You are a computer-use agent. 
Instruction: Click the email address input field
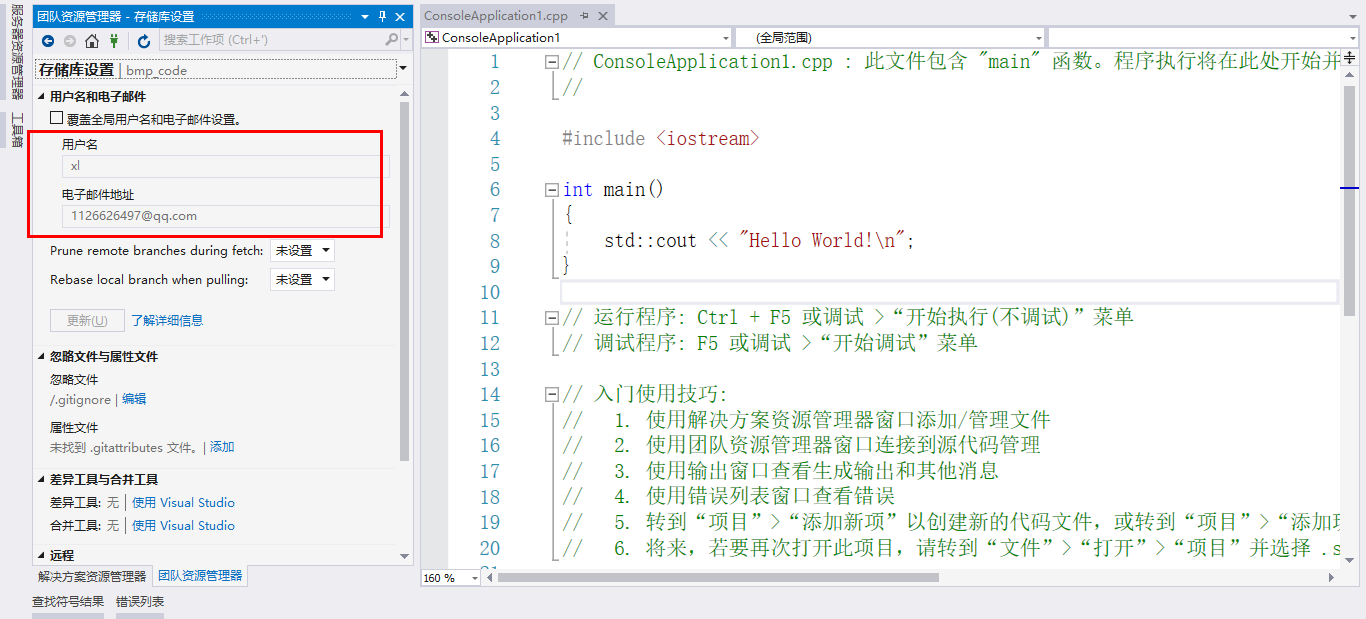pos(220,215)
